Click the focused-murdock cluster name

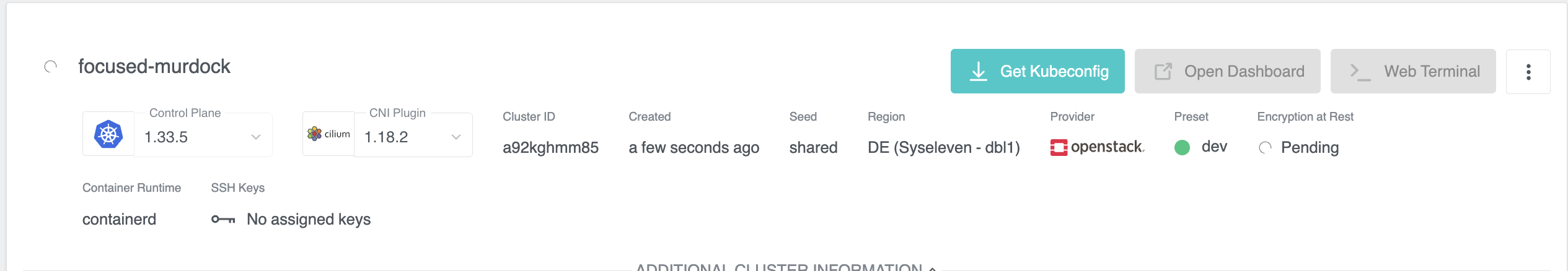(x=154, y=66)
